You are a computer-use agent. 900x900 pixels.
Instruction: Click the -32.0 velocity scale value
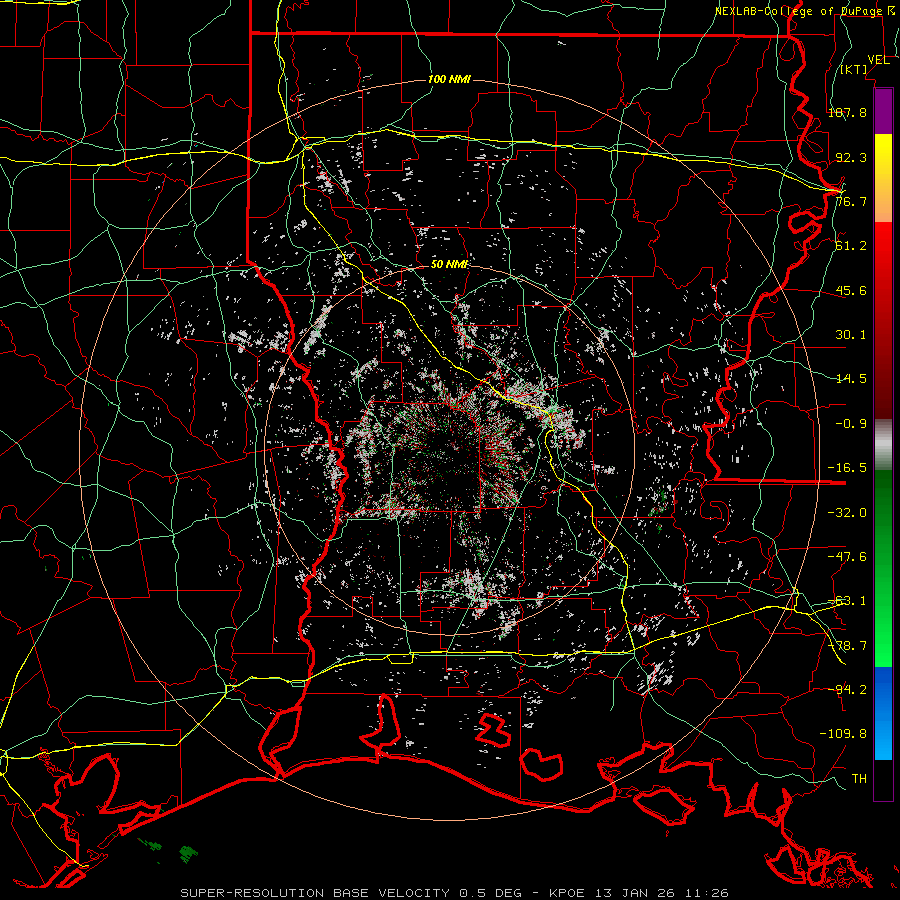click(x=847, y=513)
